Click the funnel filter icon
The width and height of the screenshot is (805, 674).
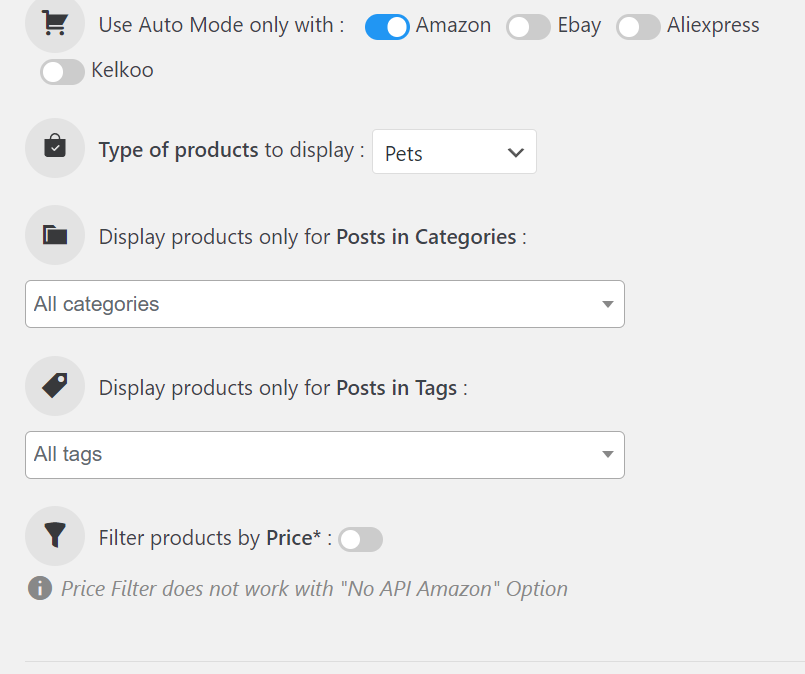tap(55, 535)
